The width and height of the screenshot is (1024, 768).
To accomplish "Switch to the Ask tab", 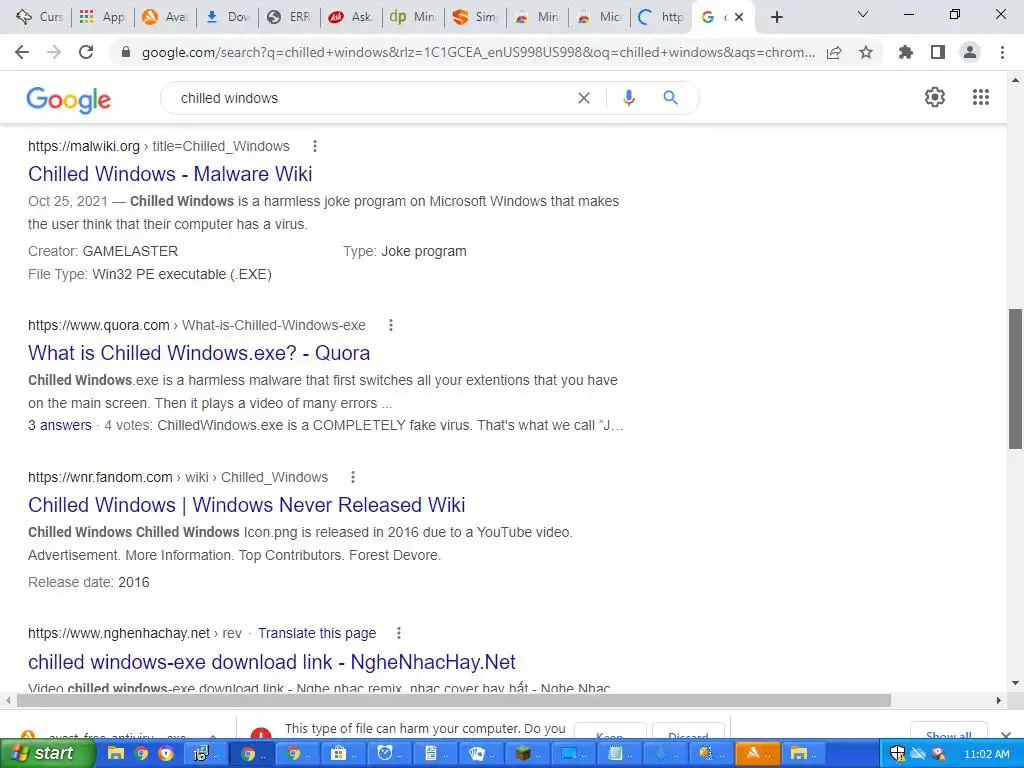I will (352, 17).
